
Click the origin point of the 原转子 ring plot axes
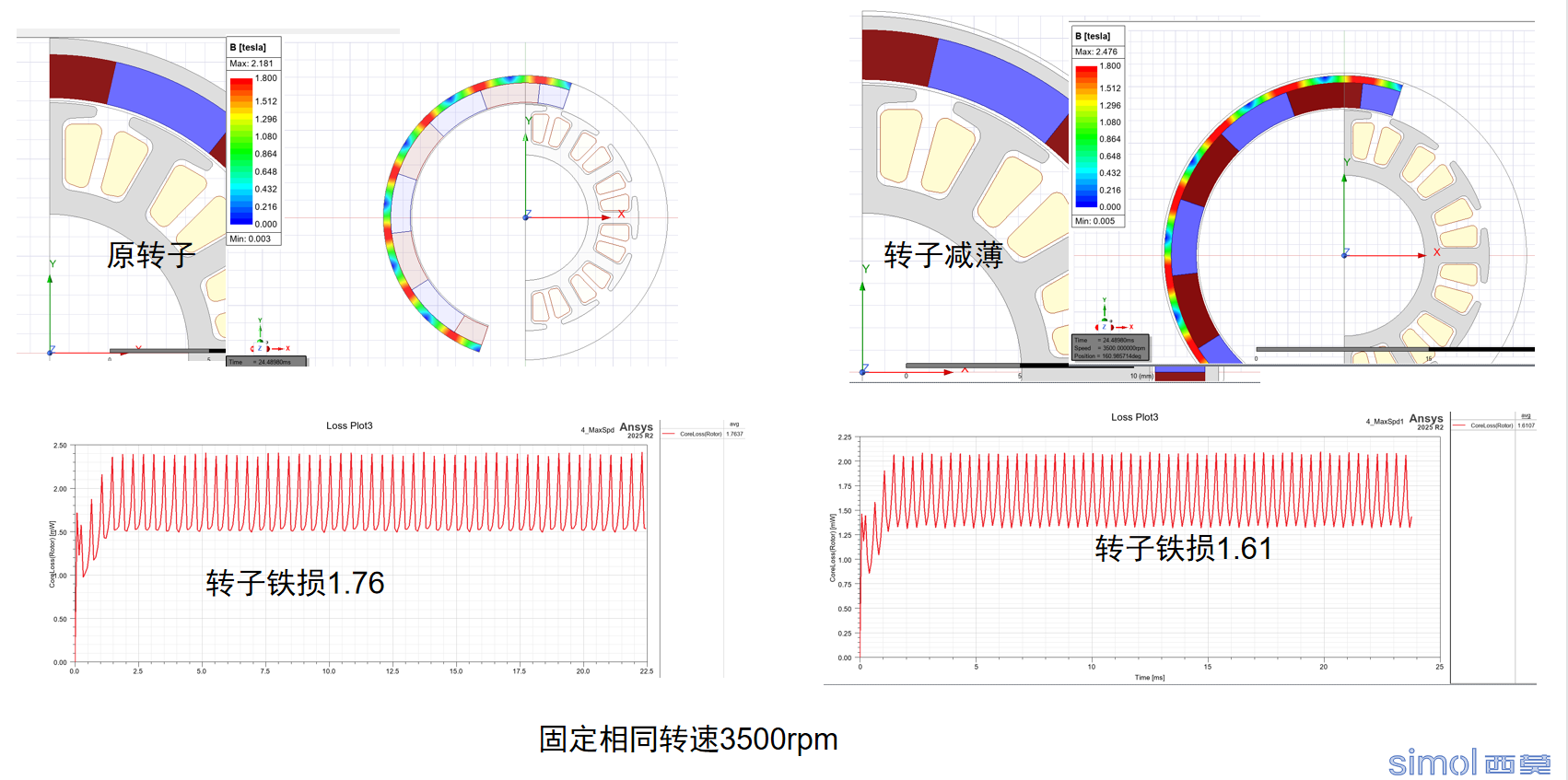coord(526,217)
